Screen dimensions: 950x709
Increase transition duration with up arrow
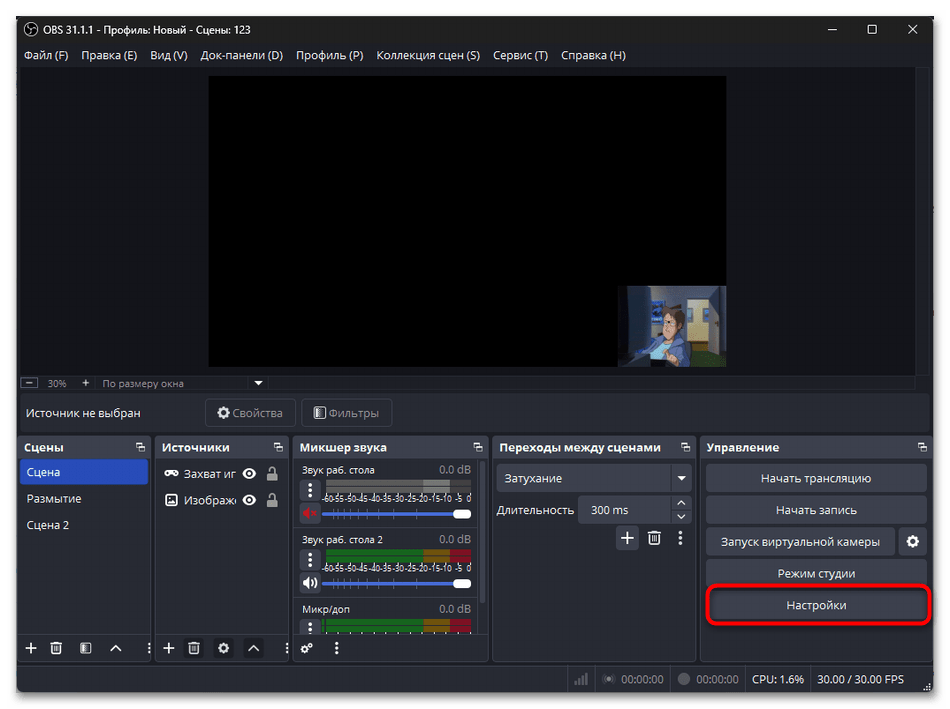681,504
